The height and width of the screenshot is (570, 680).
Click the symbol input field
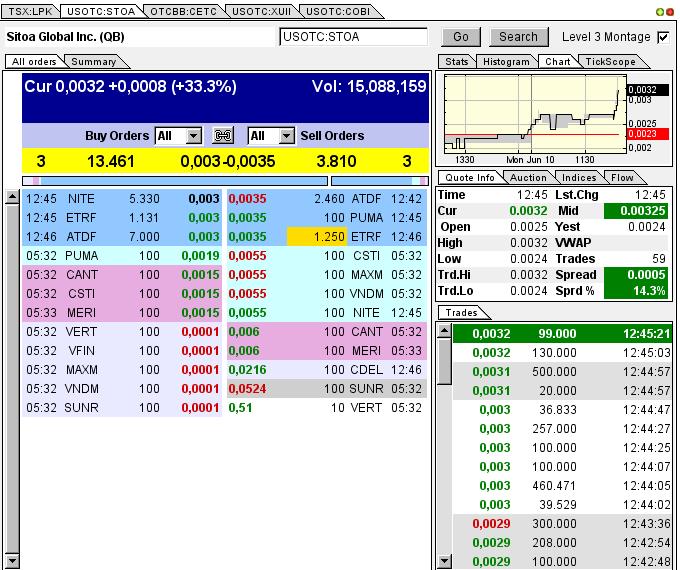[353, 37]
